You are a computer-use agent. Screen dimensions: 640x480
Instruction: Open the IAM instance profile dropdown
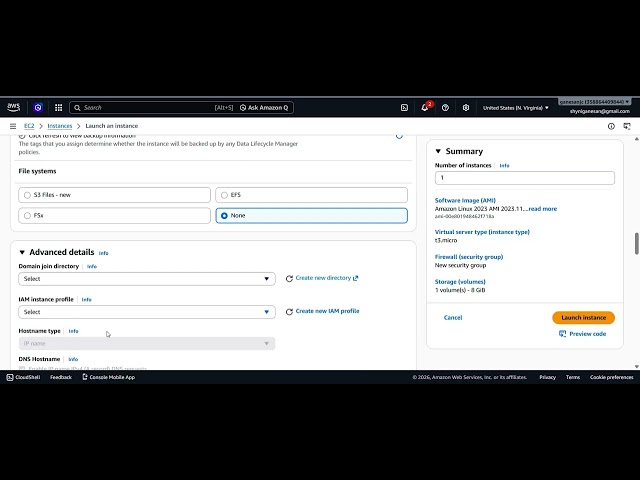(147, 312)
